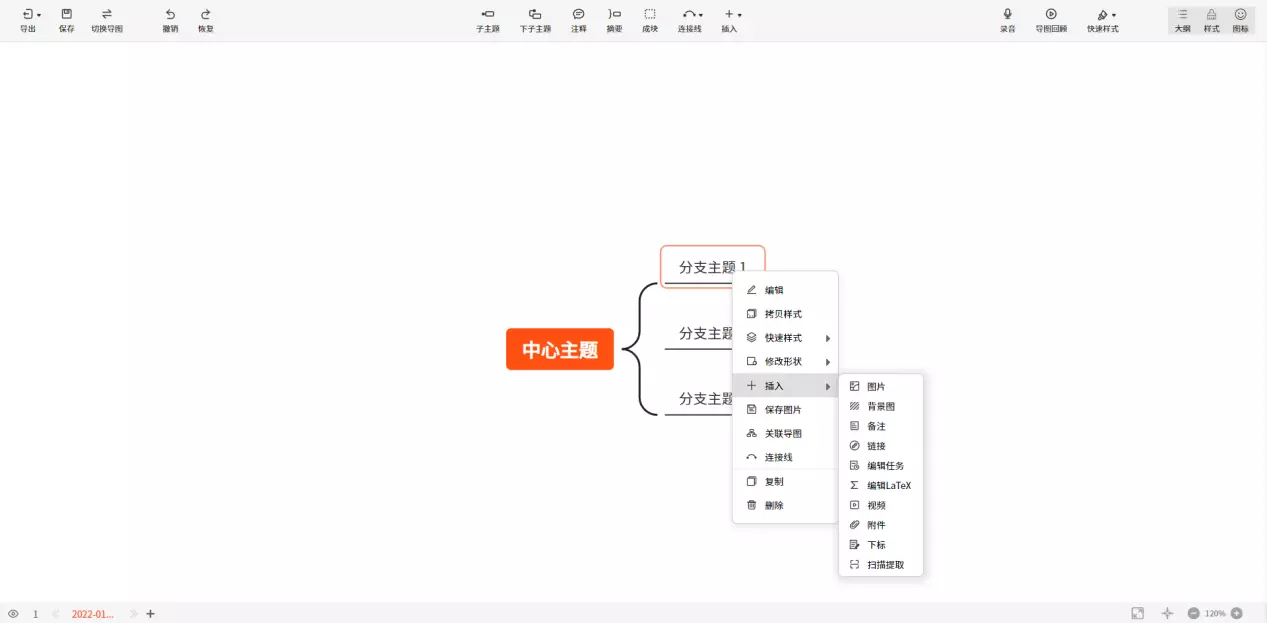Choose 编辑 in context menu
The height and width of the screenshot is (623, 1267).
(x=785, y=290)
